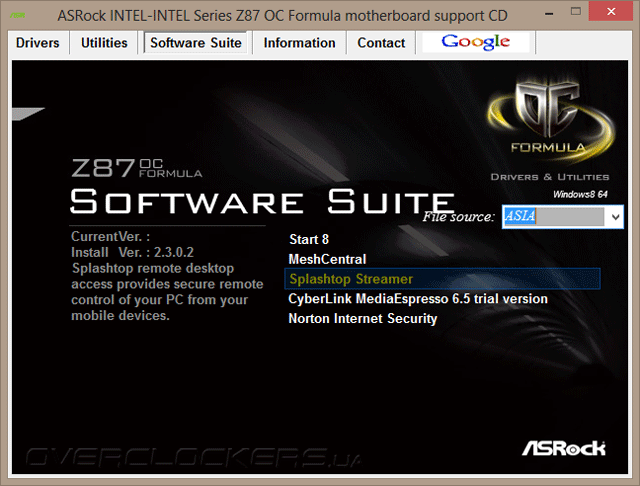Click the ASIA file source field
The image size is (640, 486).
click(553, 217)
